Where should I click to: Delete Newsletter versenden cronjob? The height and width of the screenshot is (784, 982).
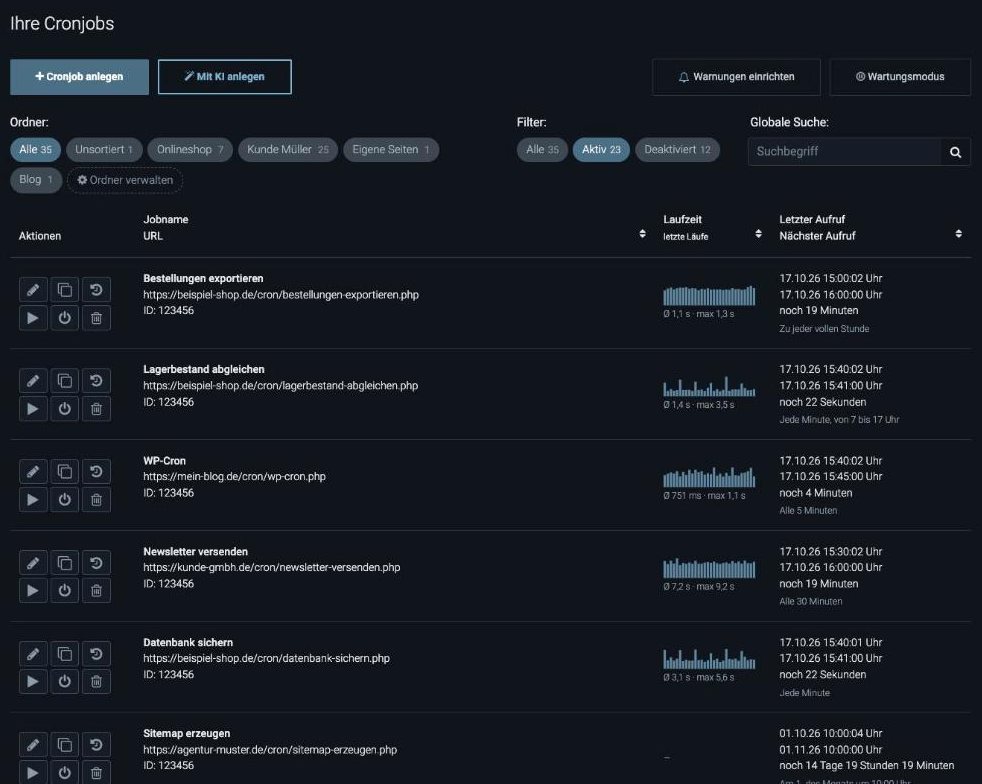(x=96, y=591)
